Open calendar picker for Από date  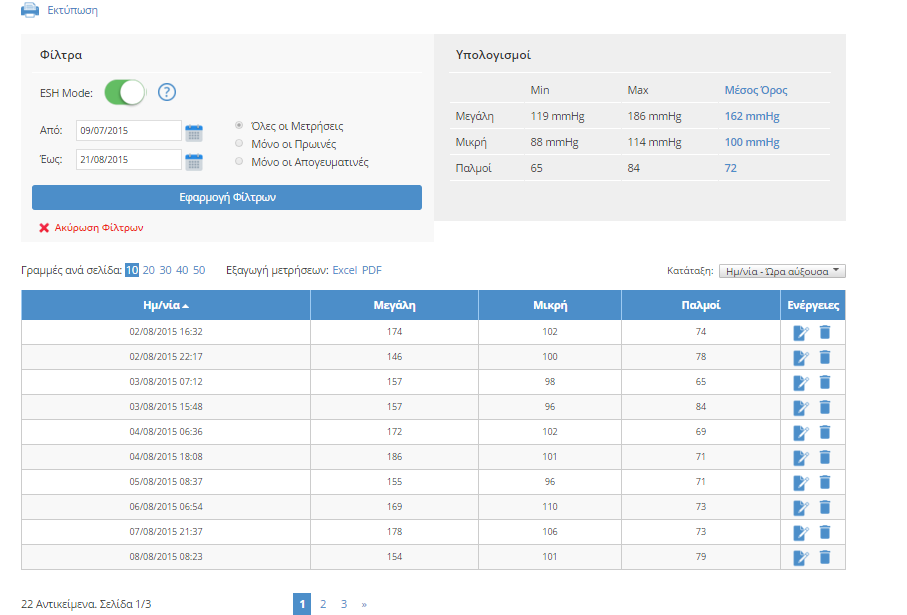click(x=194, y=131)
